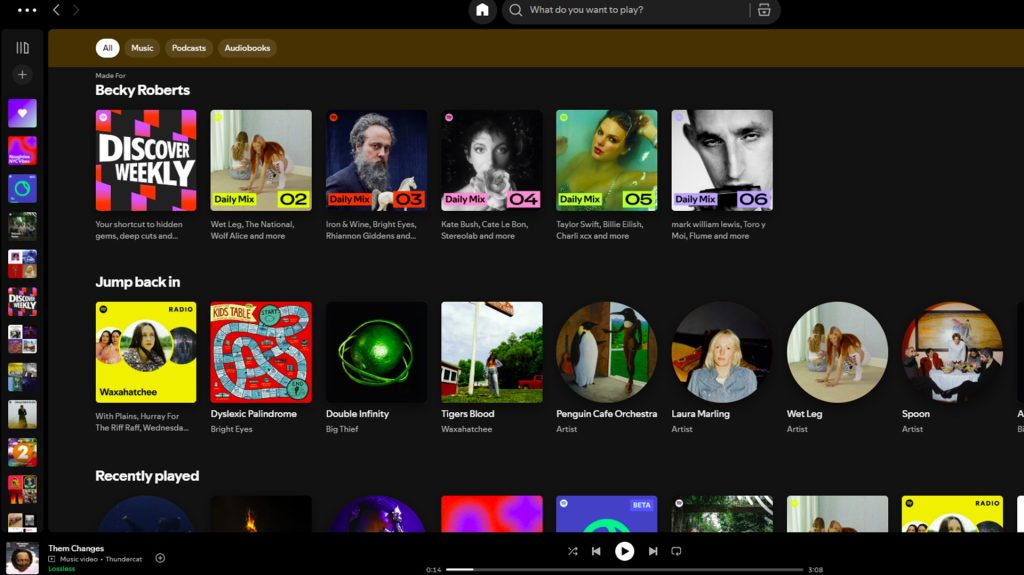Click the Home icon in top bar

click(482, 11)
